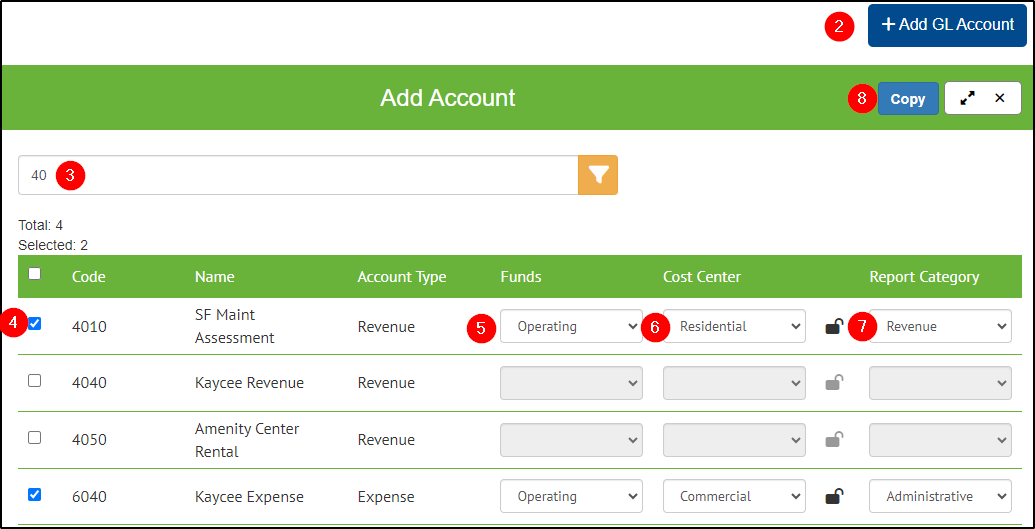The image size is (1035, 529).
Task: Click the SF Maint Assessment name
Action: [234, 326]
